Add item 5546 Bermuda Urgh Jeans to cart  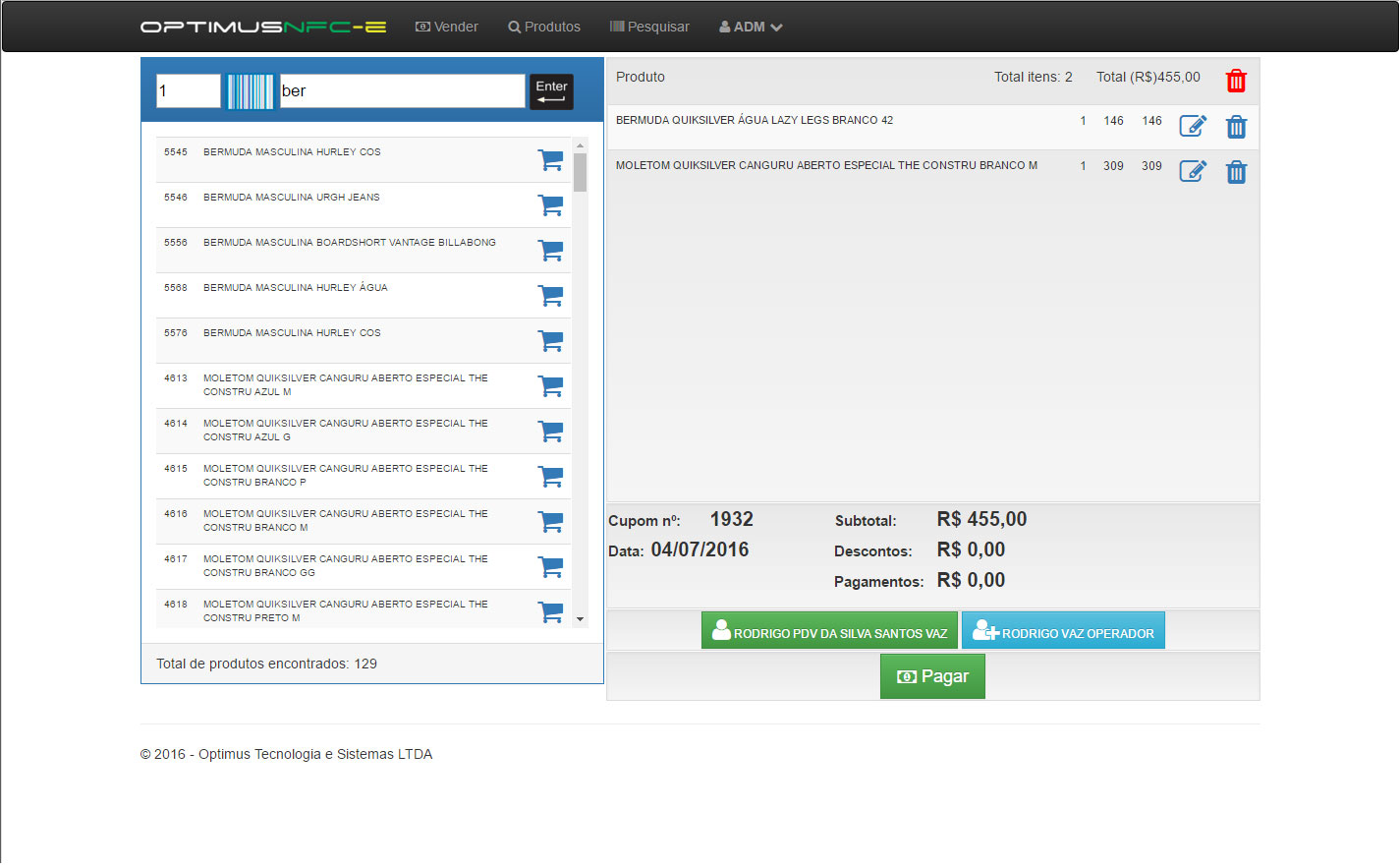click(550, 205)
